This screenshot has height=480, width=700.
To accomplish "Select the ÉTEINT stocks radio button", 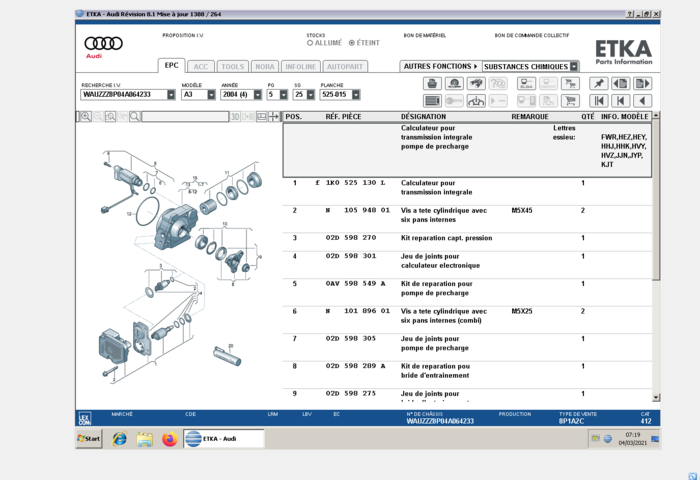I will point(352,43).
